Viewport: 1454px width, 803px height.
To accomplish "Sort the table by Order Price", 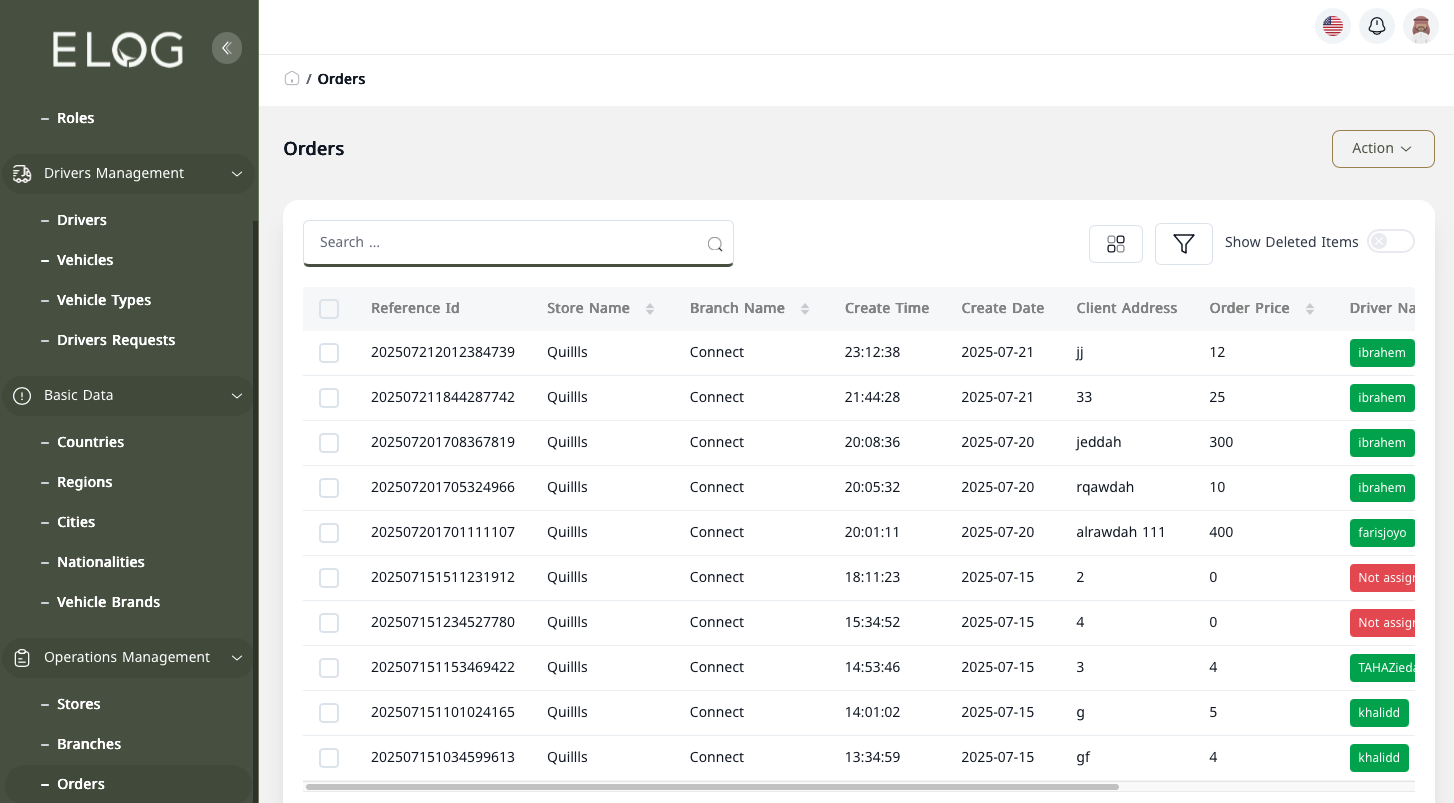I will coord(1311,308).
